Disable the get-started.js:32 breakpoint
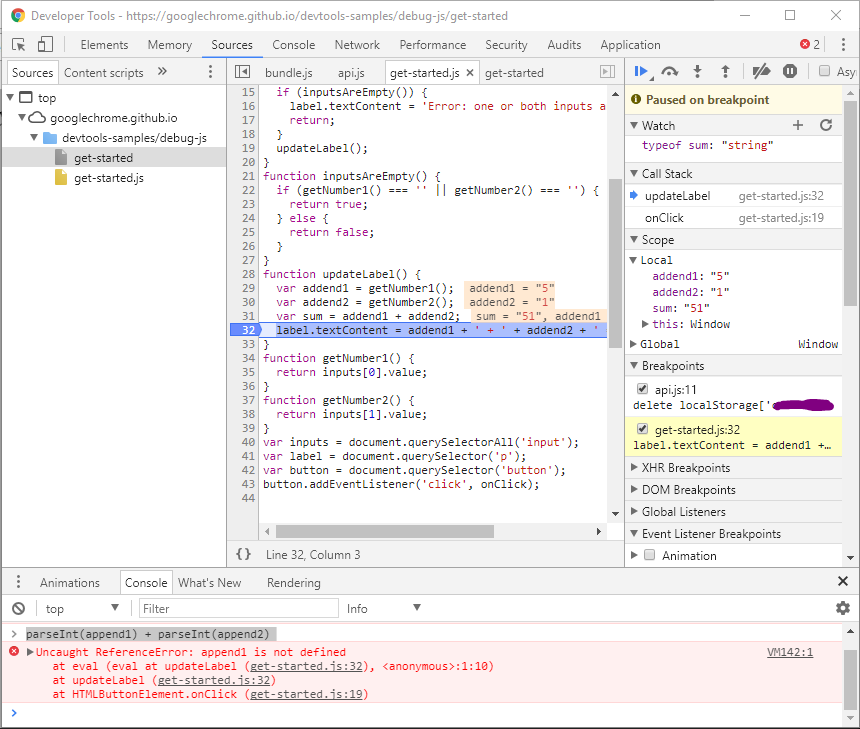 [642, 429]
